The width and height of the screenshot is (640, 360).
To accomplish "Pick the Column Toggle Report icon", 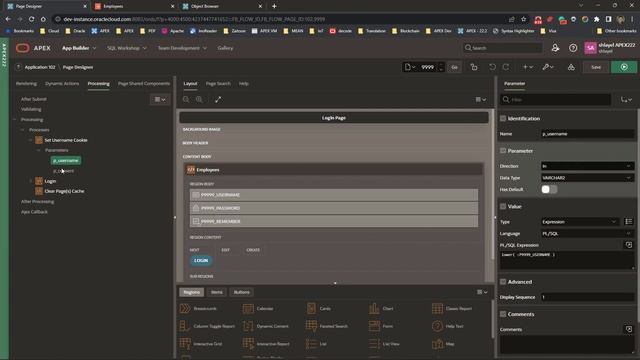I will click(185, 326).
